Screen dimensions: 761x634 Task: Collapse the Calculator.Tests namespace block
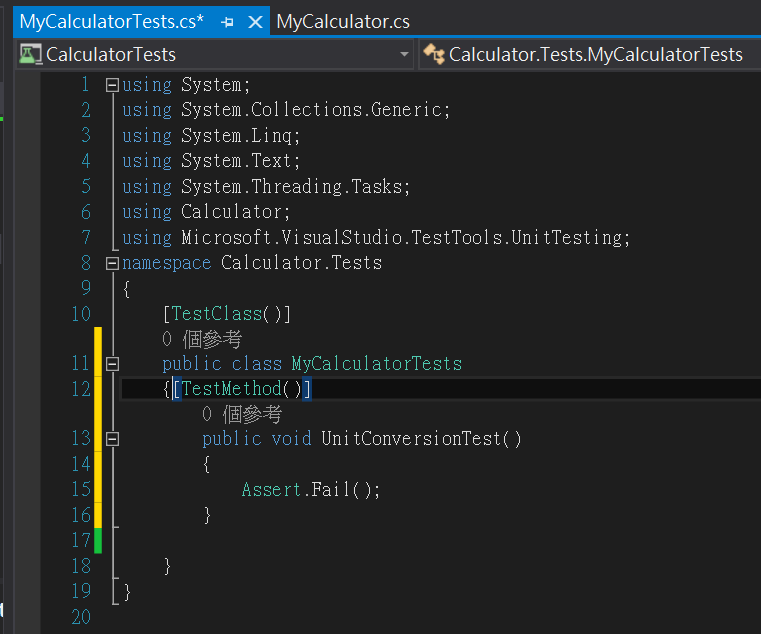112,264
